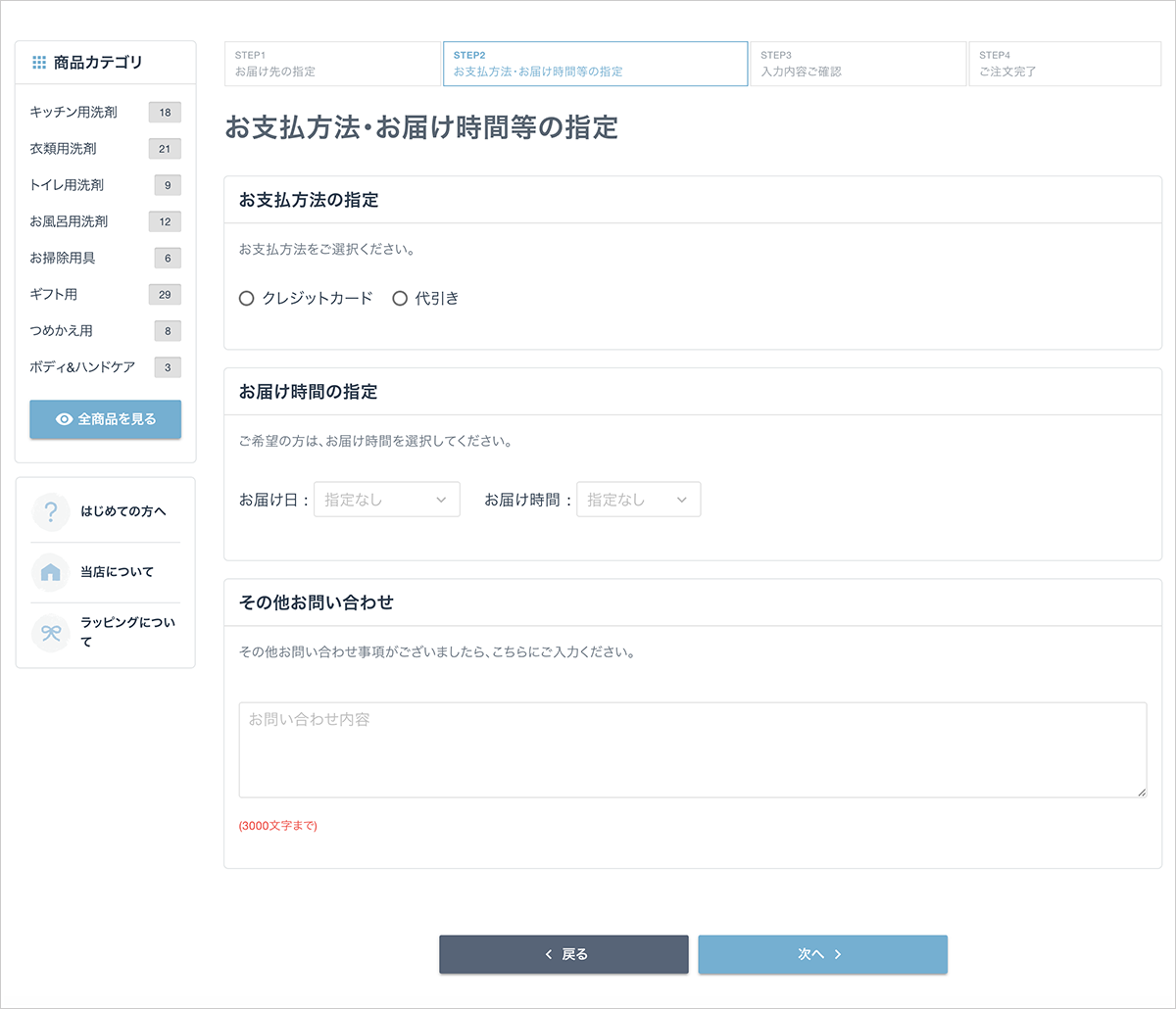Viewport: 1176px width, 1009px height.
Task: Click the お支払方法の指定 section heading
Action: point(309,200)
